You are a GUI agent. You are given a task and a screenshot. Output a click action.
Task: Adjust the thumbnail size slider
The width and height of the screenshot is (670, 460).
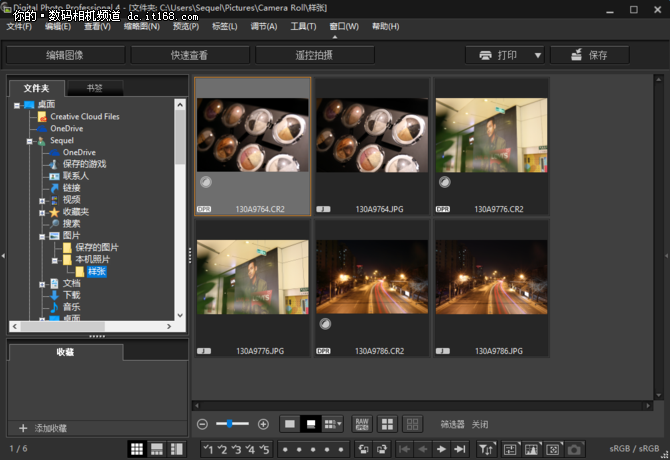coord(230,424)
